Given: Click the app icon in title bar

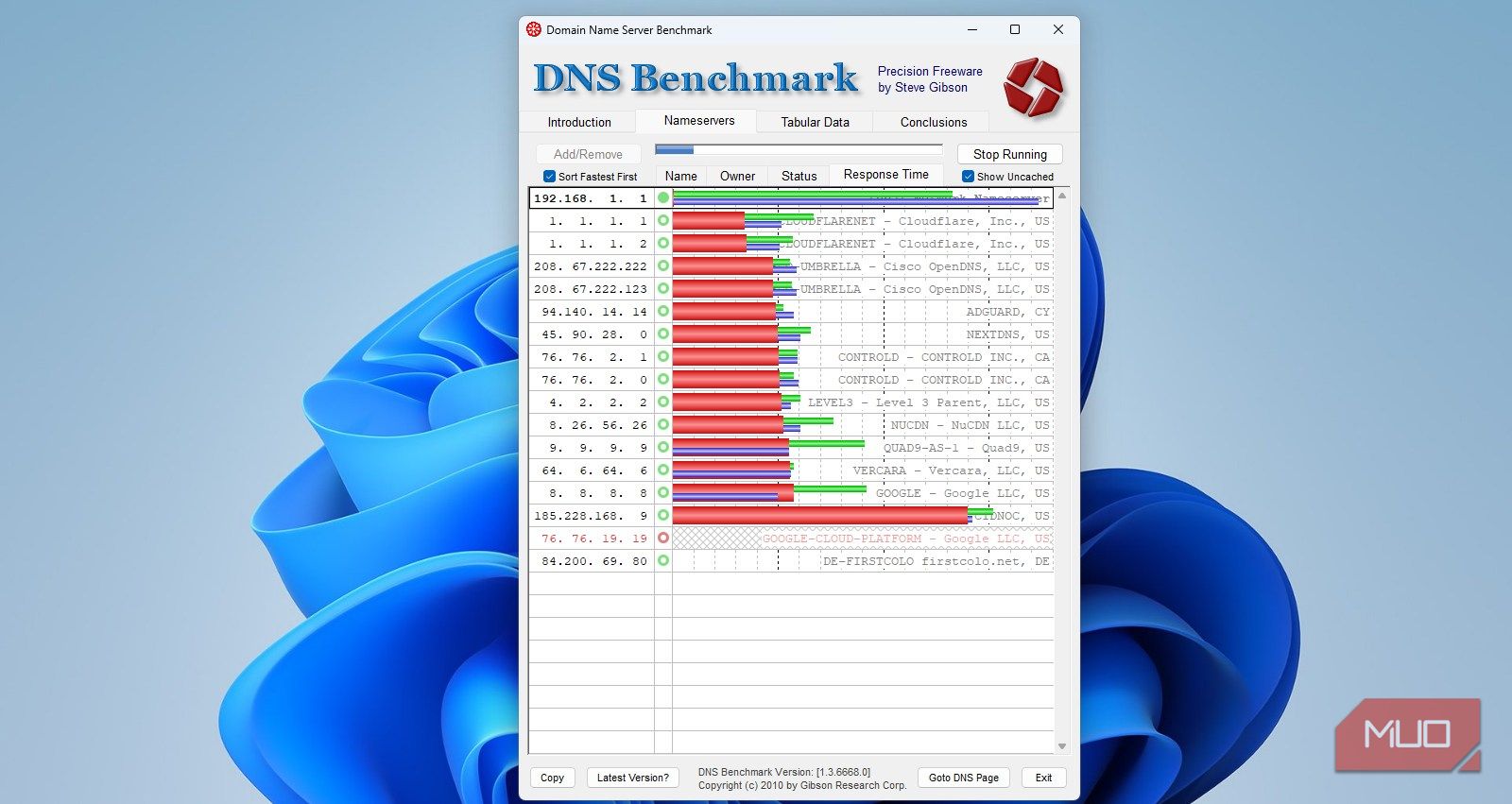Looking at the screenshot, I should coord(534,29).
